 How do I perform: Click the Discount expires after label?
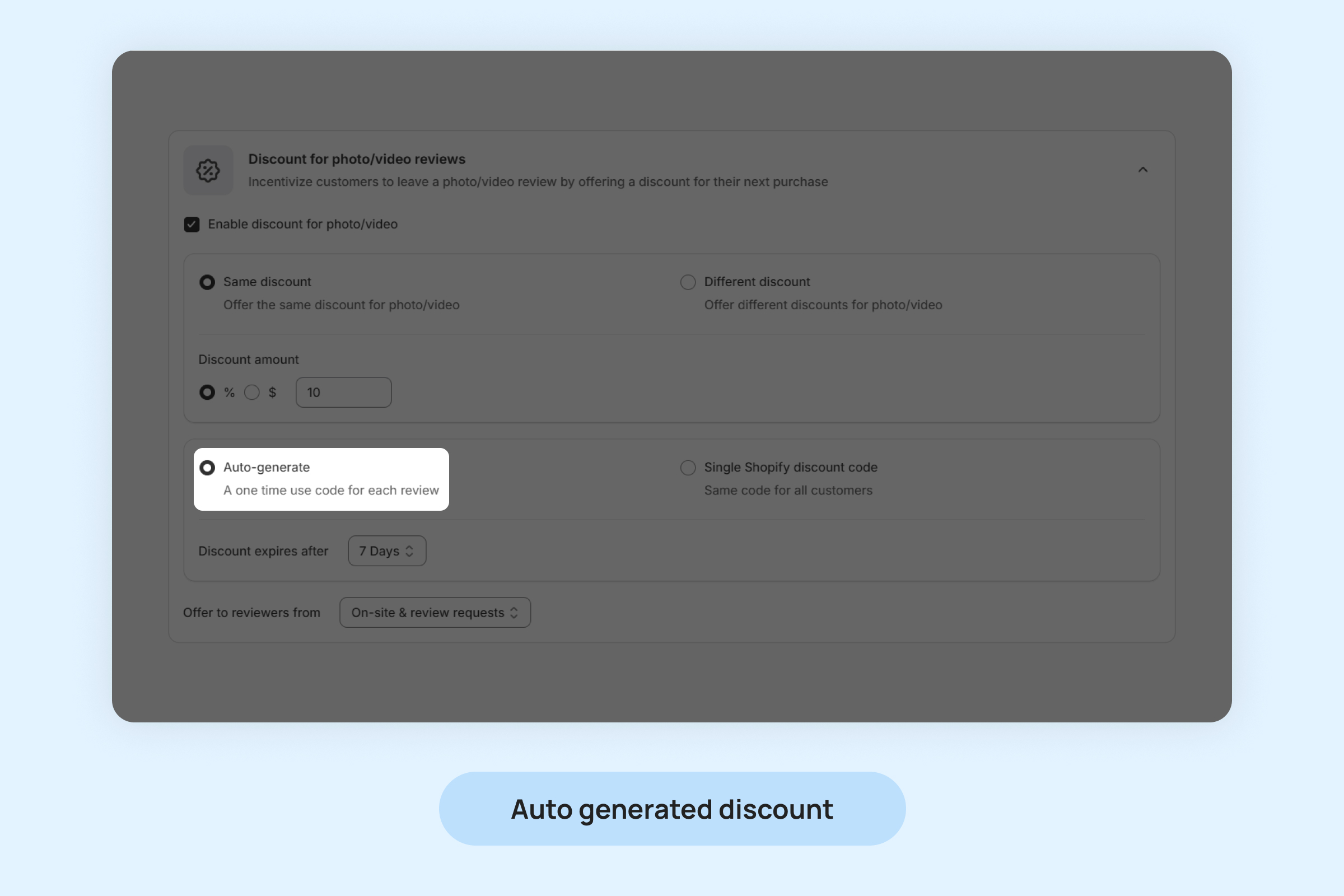click(263, 552)
